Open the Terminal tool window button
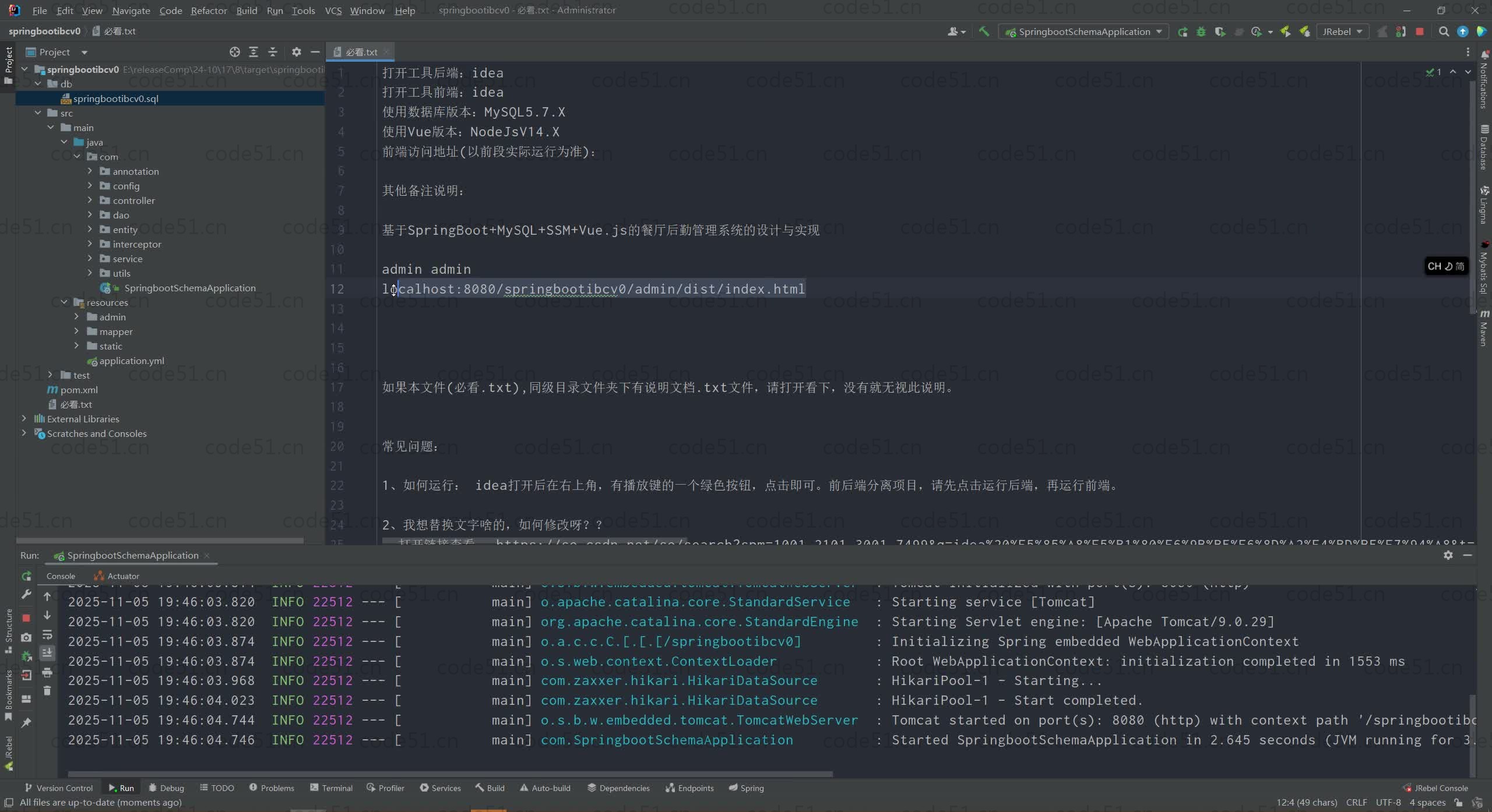Screen dimensions: 1492x812 point(331,788)
